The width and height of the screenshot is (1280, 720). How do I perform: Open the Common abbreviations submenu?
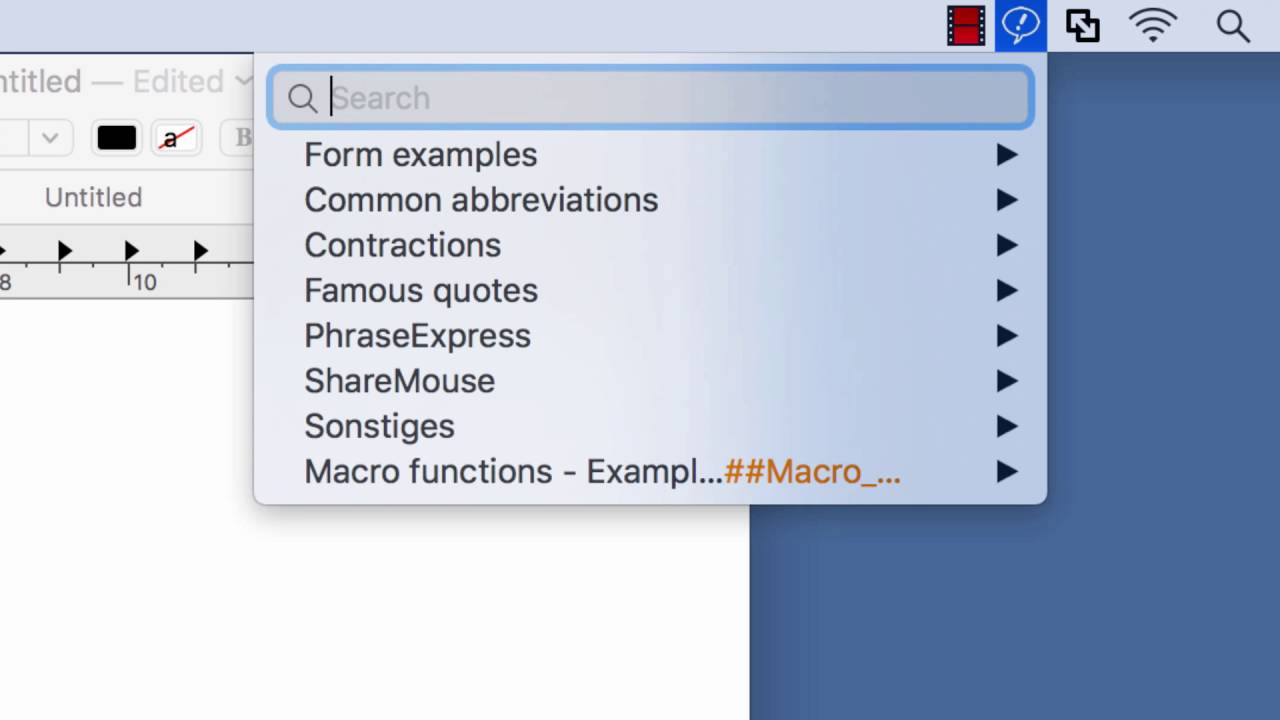point(481,200)
